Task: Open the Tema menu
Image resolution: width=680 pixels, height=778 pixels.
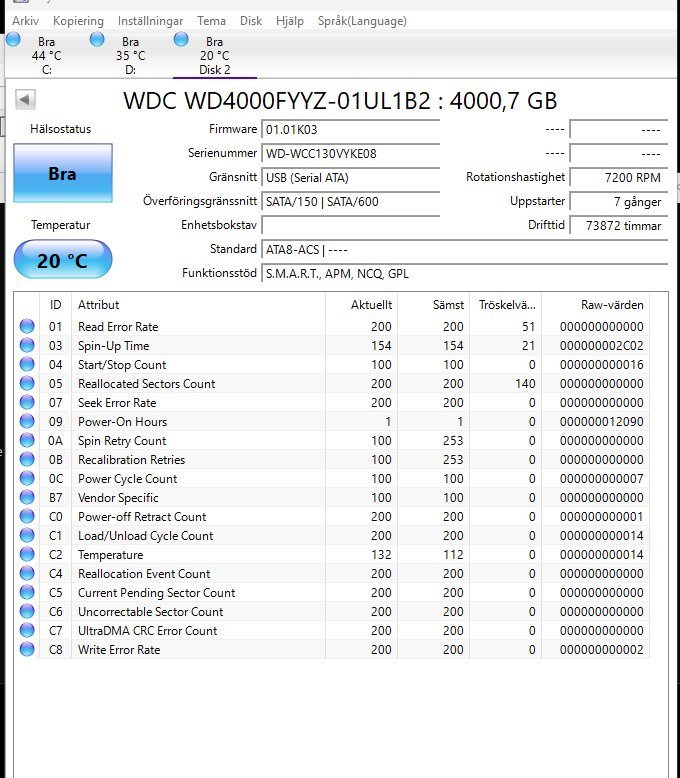Action: [211, 21]
